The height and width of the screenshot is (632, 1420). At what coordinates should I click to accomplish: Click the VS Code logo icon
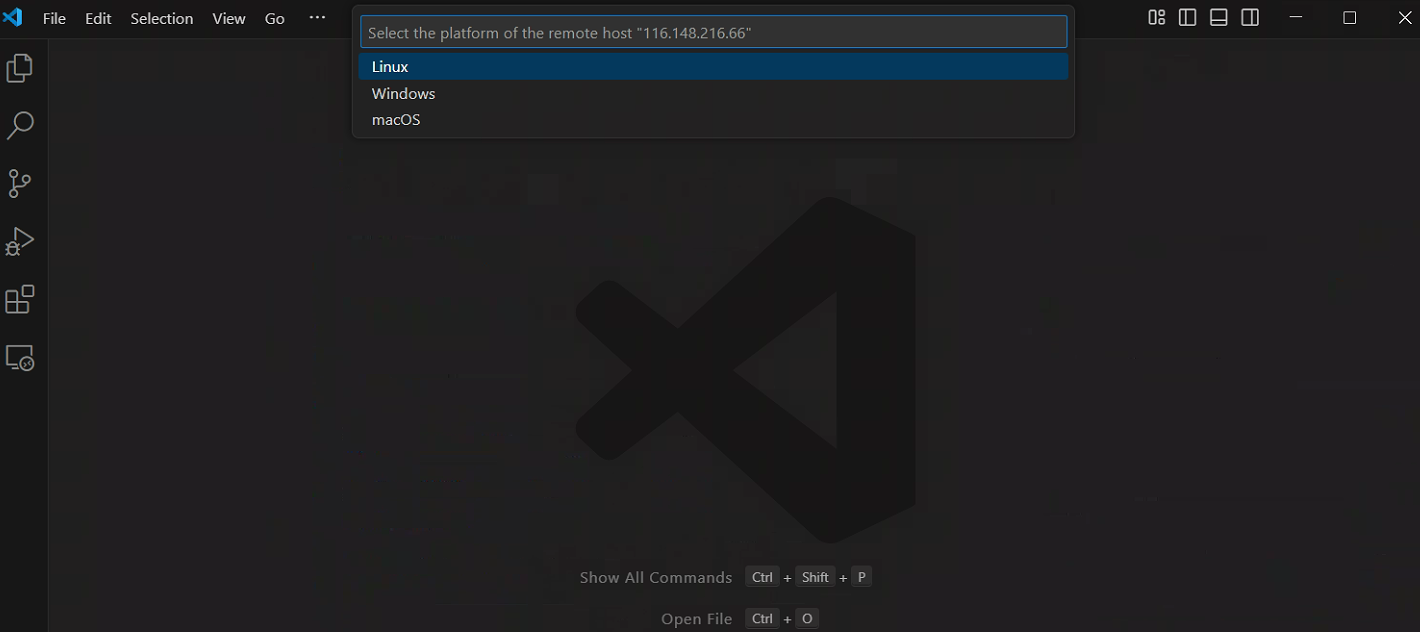click(x=13, y=17)
